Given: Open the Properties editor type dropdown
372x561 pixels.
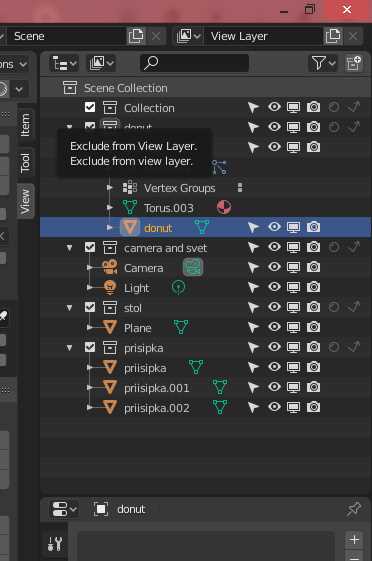Looking at the screenshot, I should click(x=64, y=509).
